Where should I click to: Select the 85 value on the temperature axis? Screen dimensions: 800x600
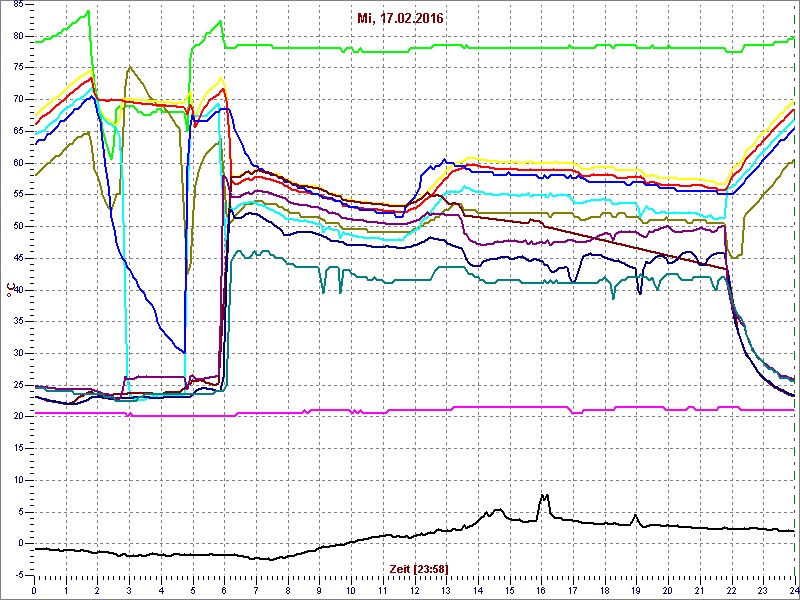coord(17,5)
